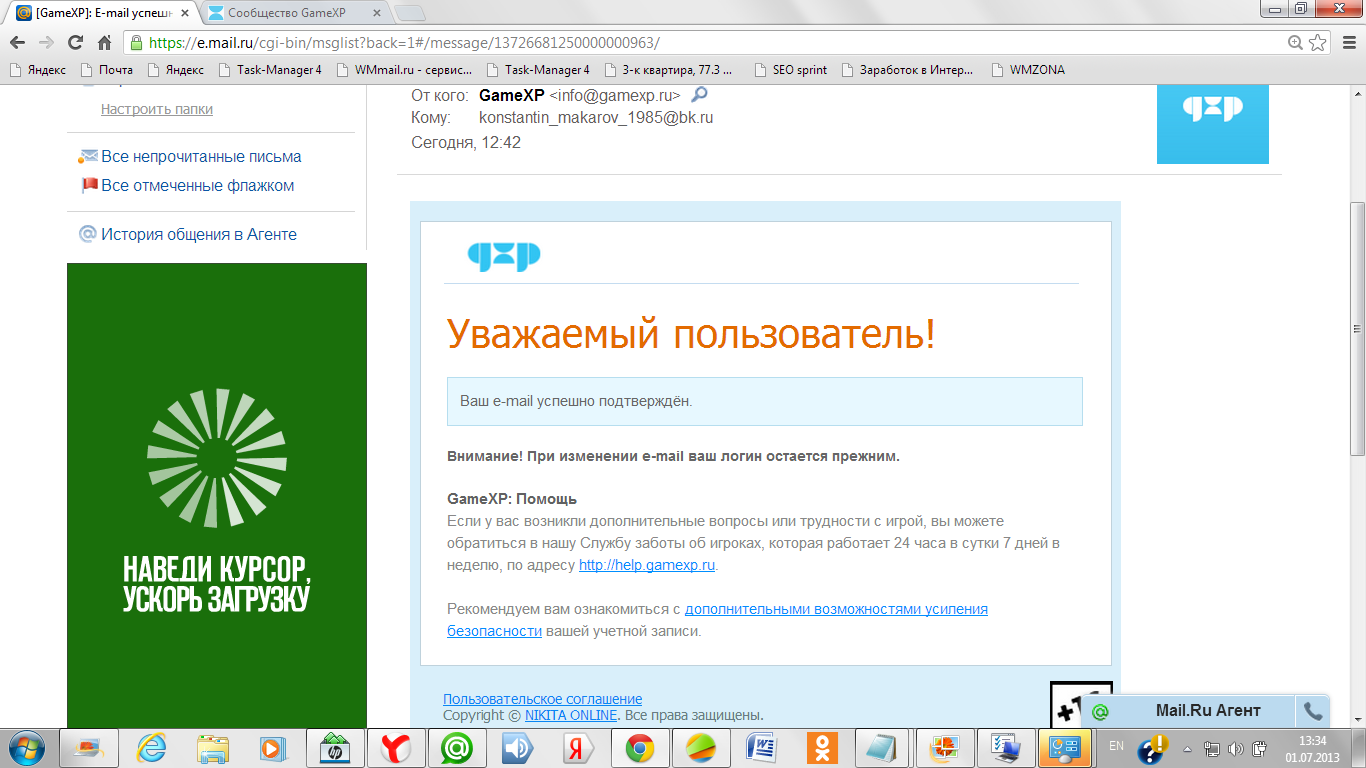The width and height of the screenshot is (1366, 768).
Task: Open Все непрочитанные письма
Action: pos(201,156)
